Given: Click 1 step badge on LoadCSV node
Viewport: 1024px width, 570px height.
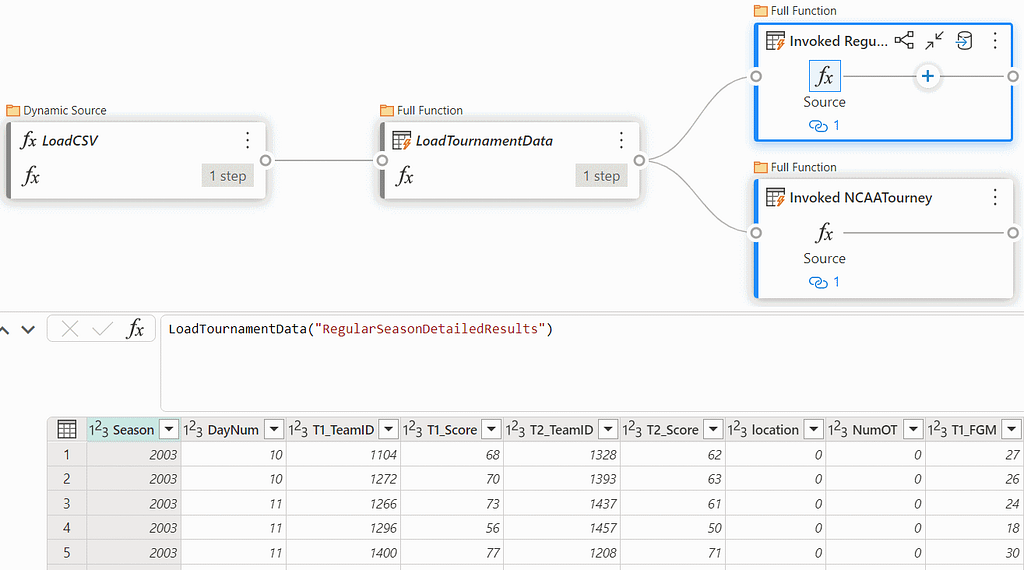Looking at the screenshot, I should (x=227, y=176).
